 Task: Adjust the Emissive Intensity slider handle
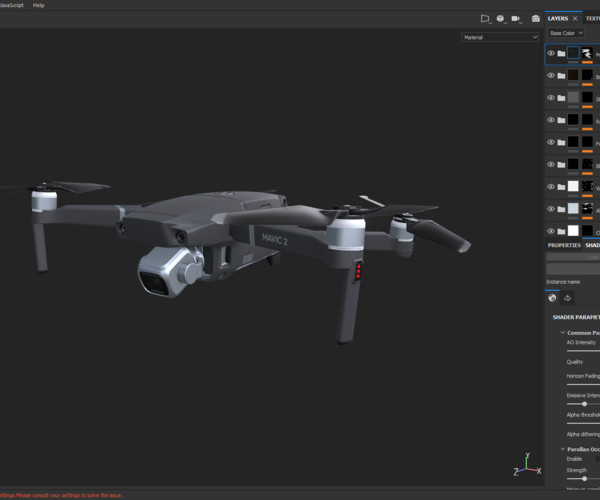tap(584, 404)
